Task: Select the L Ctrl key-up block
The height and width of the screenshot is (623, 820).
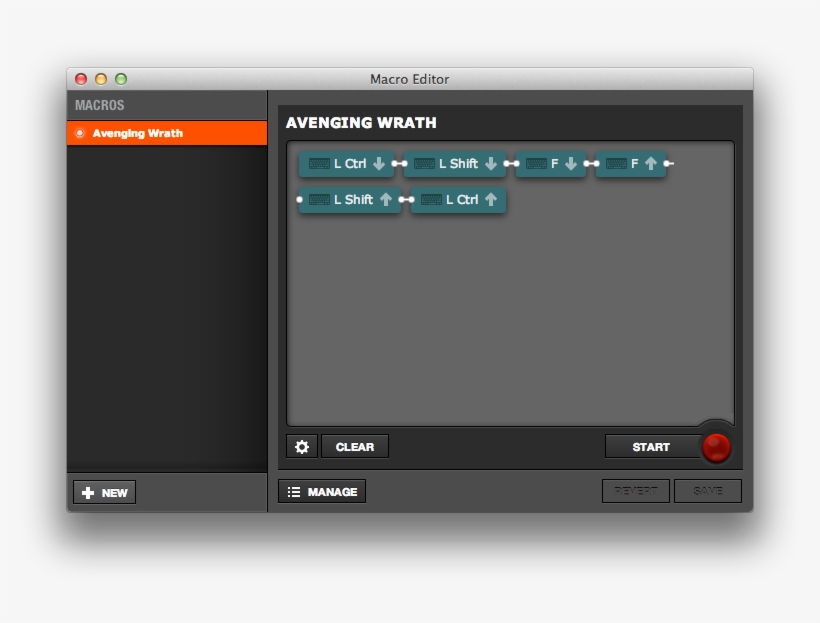Action: pyautogui.click(x=458, y=200)
